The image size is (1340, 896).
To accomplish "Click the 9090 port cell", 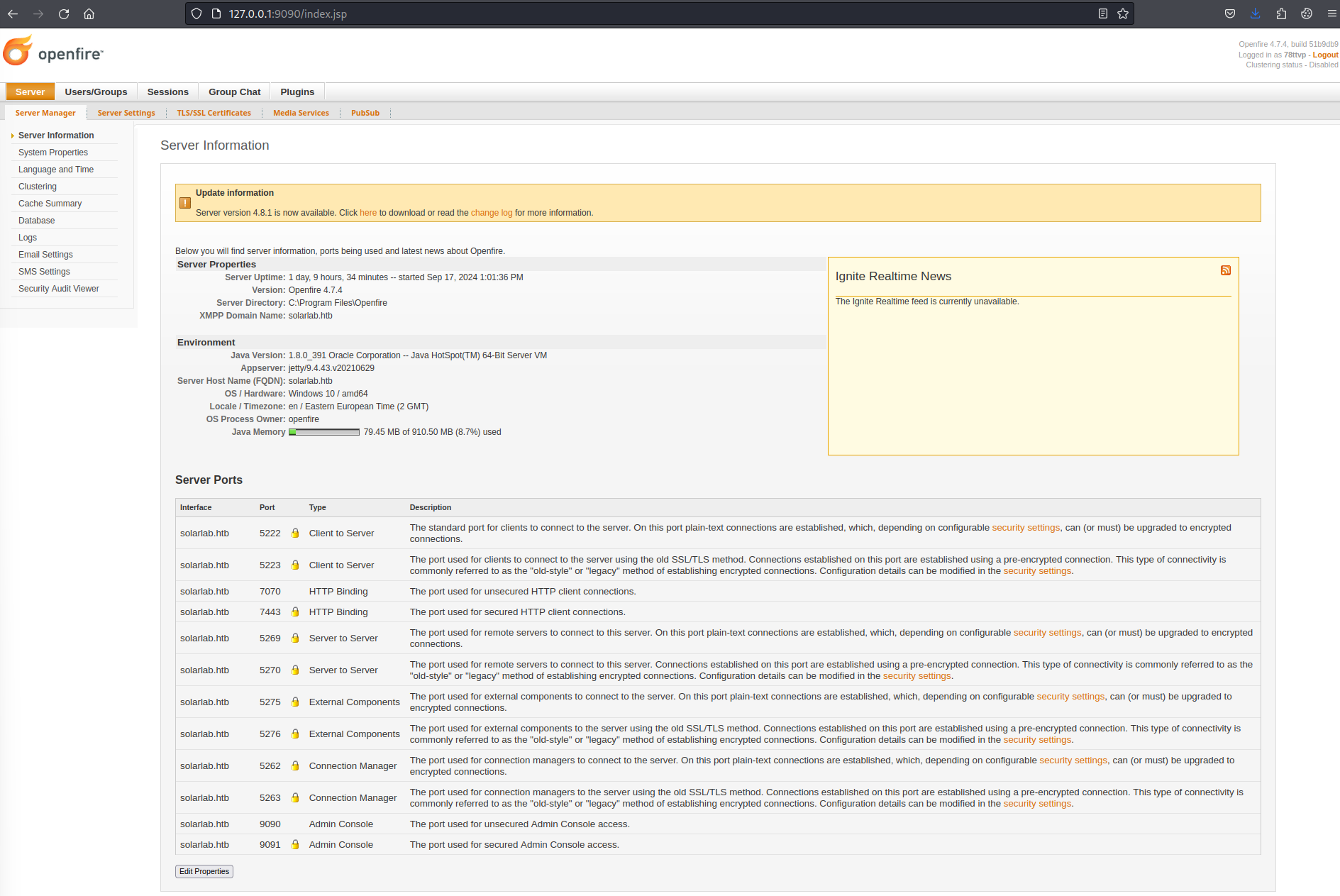I will click(x=270, y=824).
